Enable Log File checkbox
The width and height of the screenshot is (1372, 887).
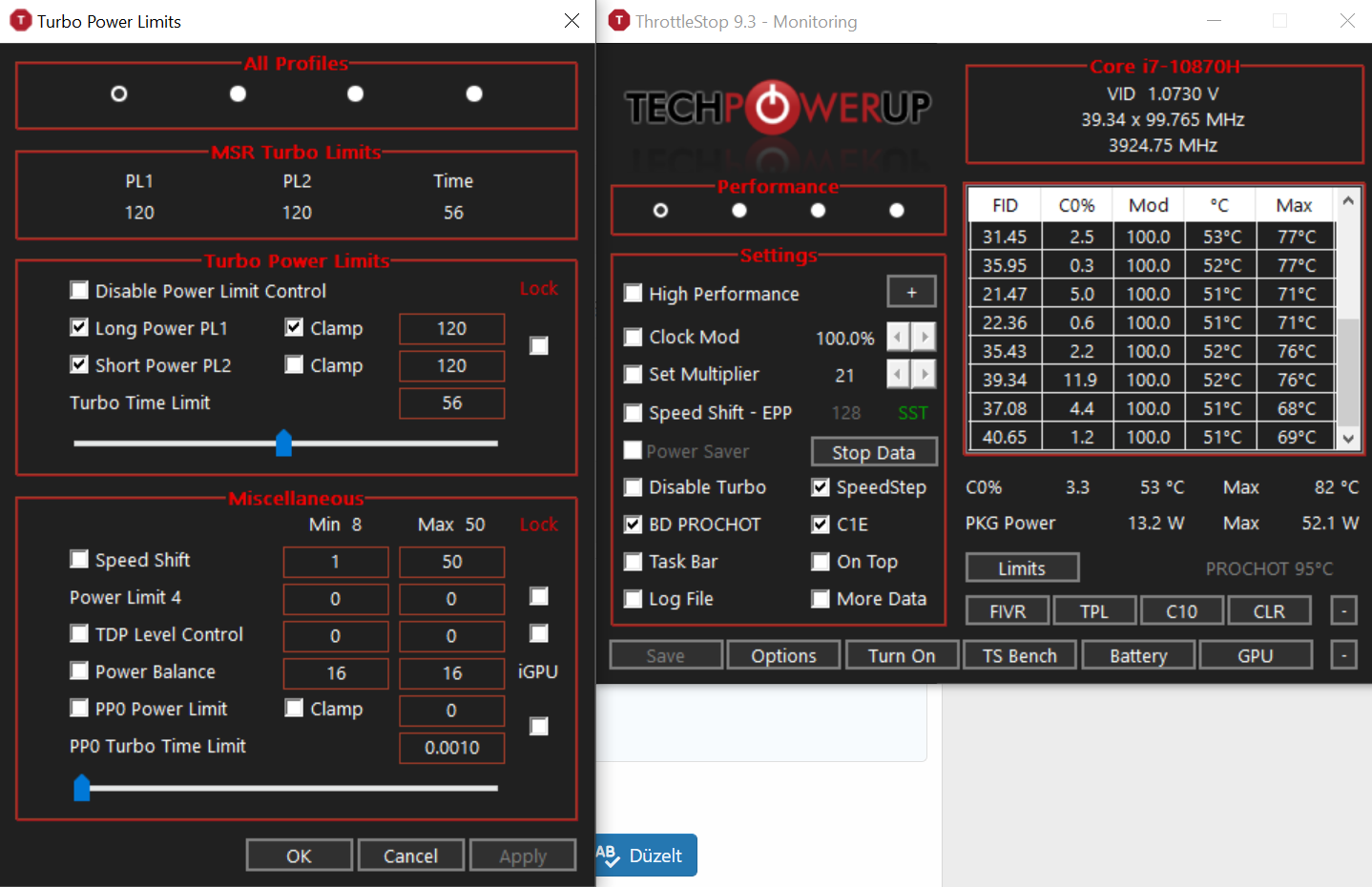tap(633, 599)
